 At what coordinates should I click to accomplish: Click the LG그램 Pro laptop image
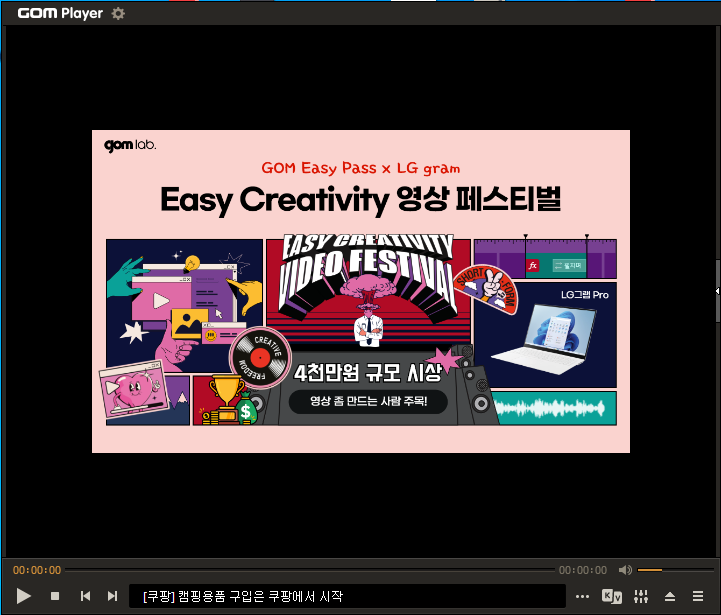click(x=545, y=339)
